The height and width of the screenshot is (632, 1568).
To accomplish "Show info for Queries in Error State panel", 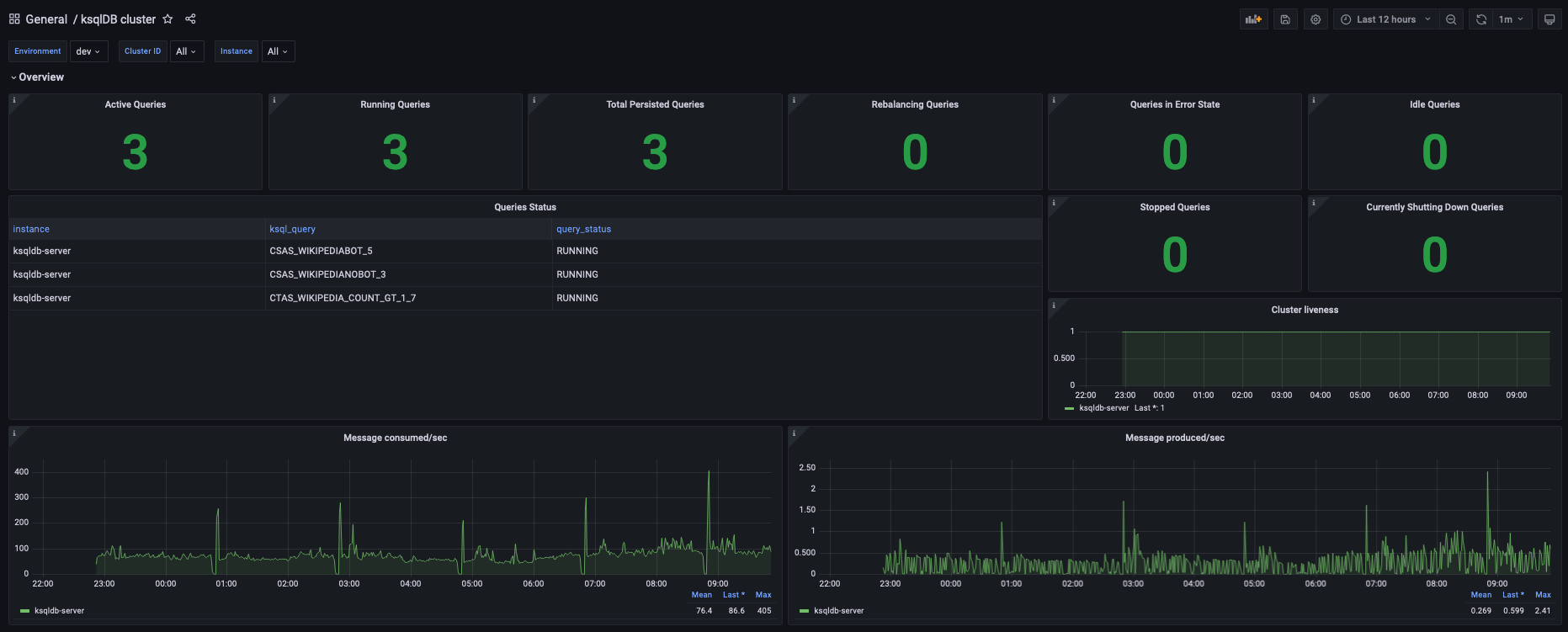I will tap(1054, 100).
